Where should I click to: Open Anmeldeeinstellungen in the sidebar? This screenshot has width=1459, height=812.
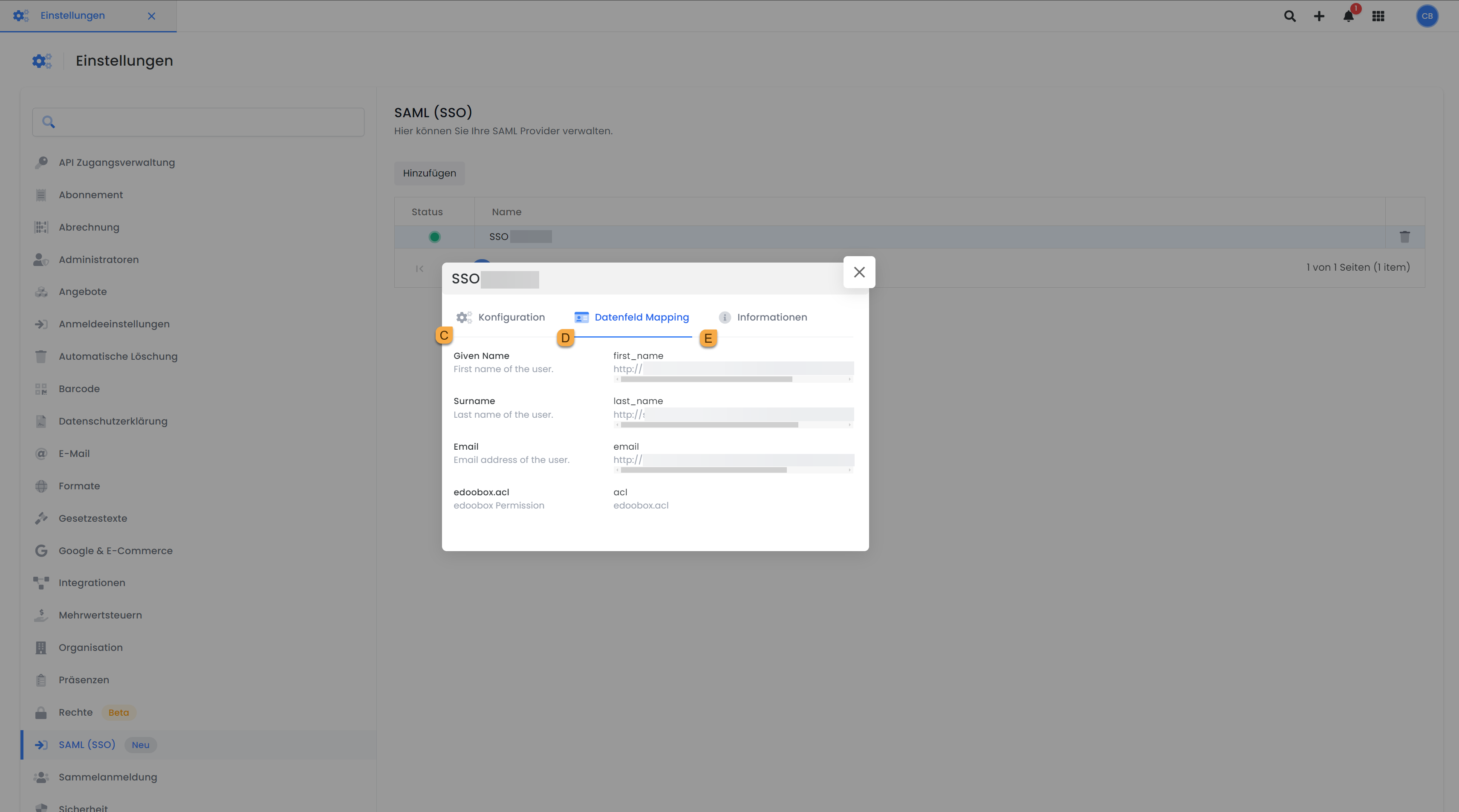point(114,324)
